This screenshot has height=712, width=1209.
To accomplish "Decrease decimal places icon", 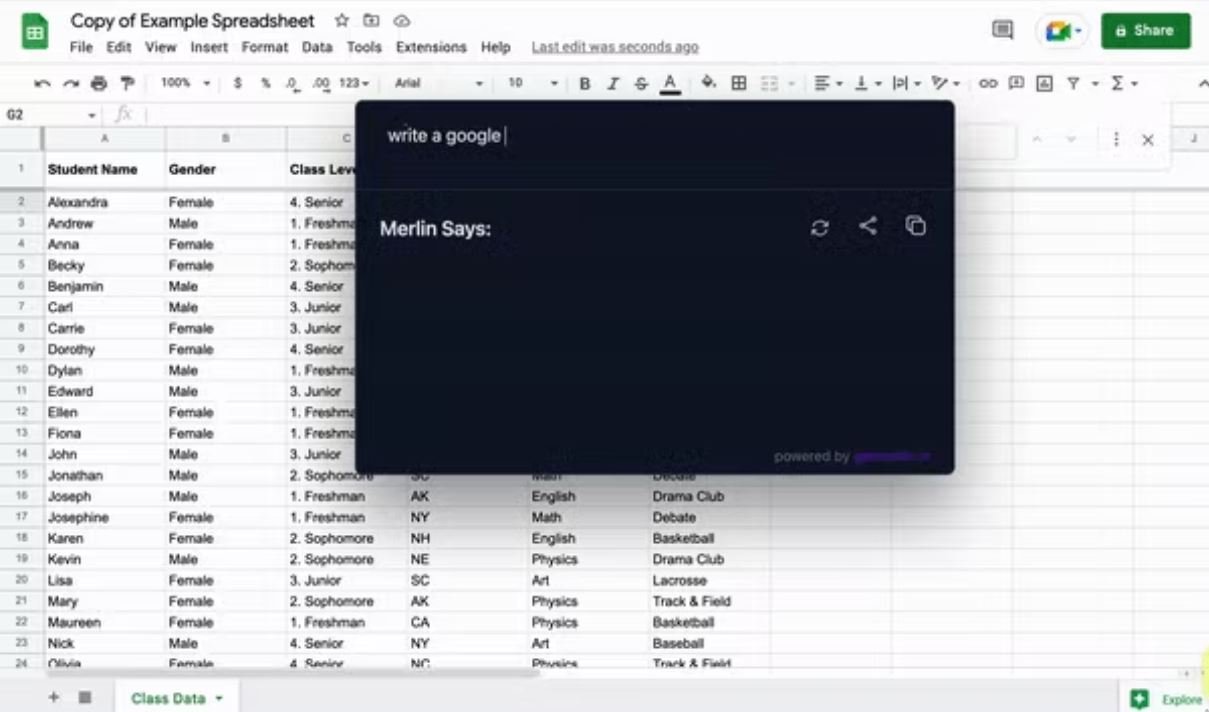I will point(293,84).
